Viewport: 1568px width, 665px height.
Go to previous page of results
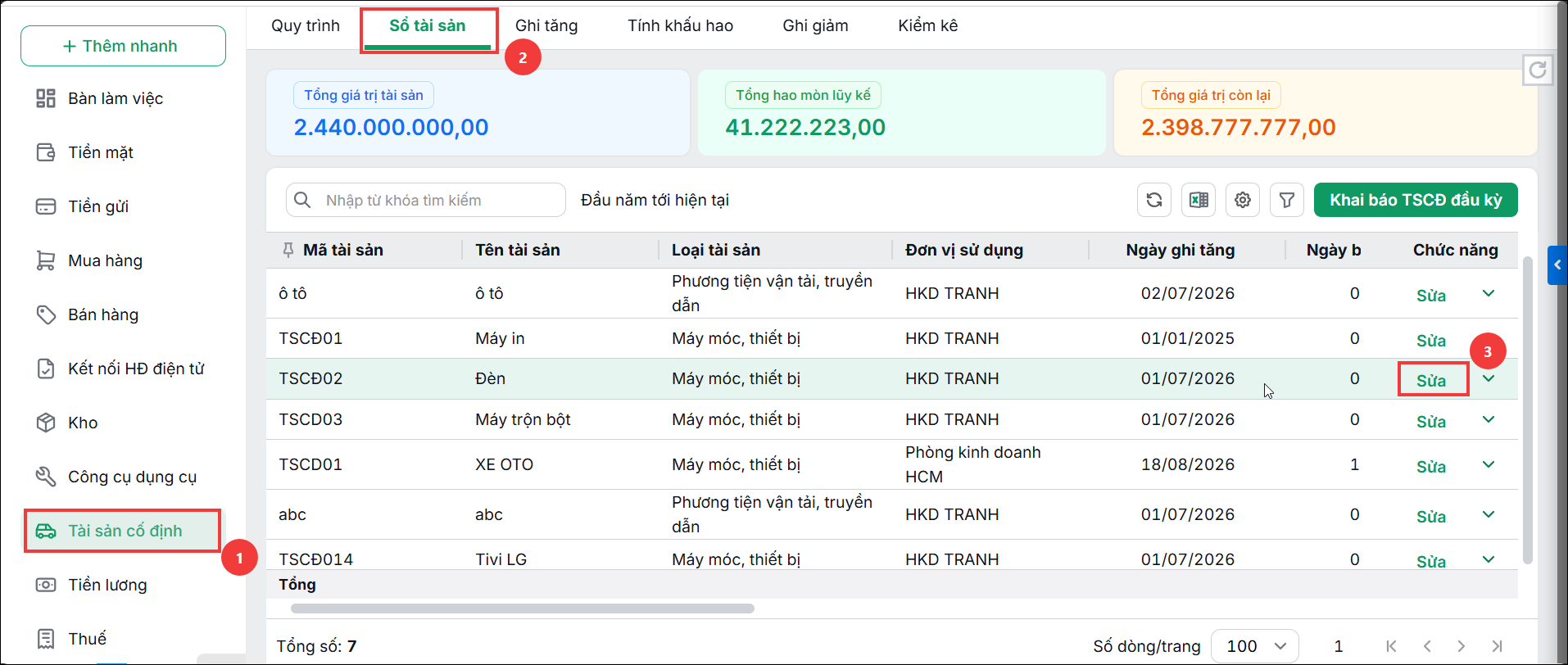(x=1427, y=646)
